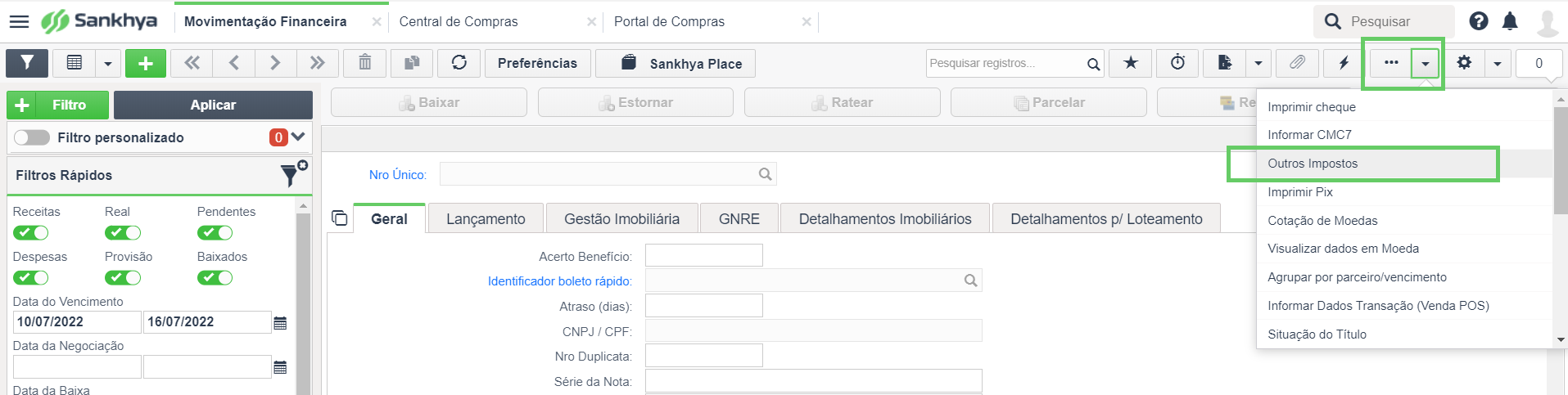
Task: Toggle the Real quick filter
Action: (123, 233)
